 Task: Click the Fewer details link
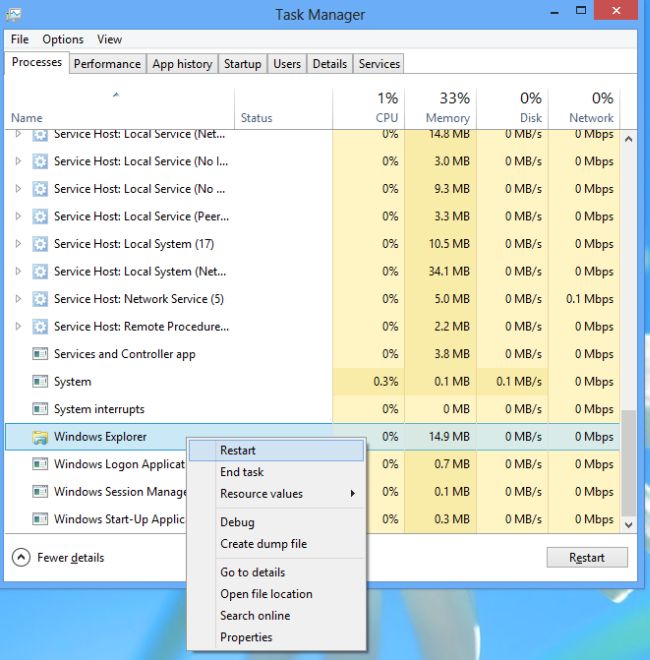click(70, 558)
